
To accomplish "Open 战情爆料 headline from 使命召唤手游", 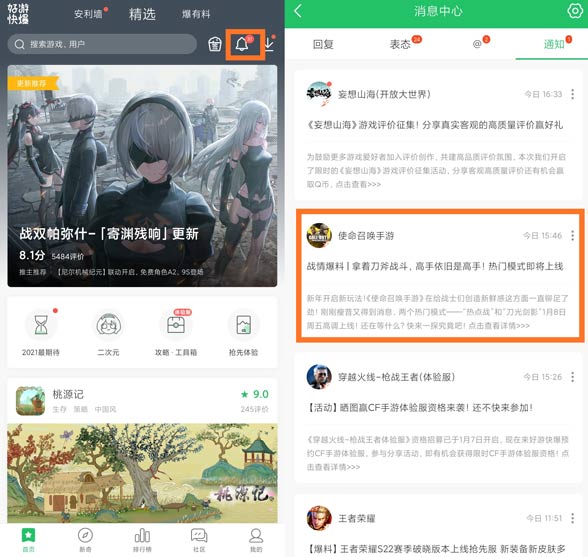I will 435,266.
